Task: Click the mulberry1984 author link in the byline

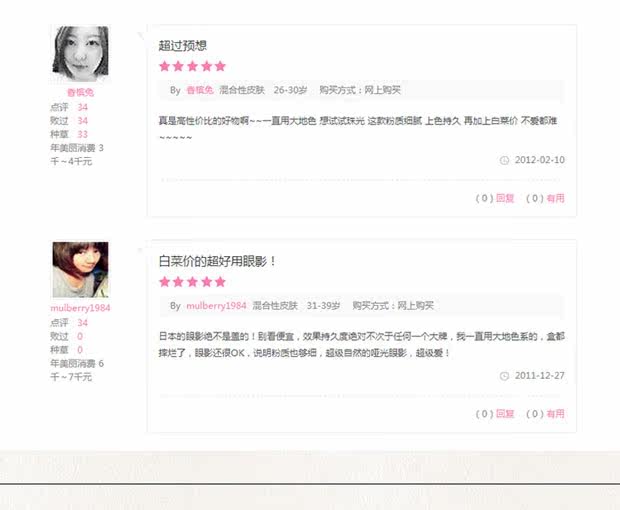Action: (216, 306)
